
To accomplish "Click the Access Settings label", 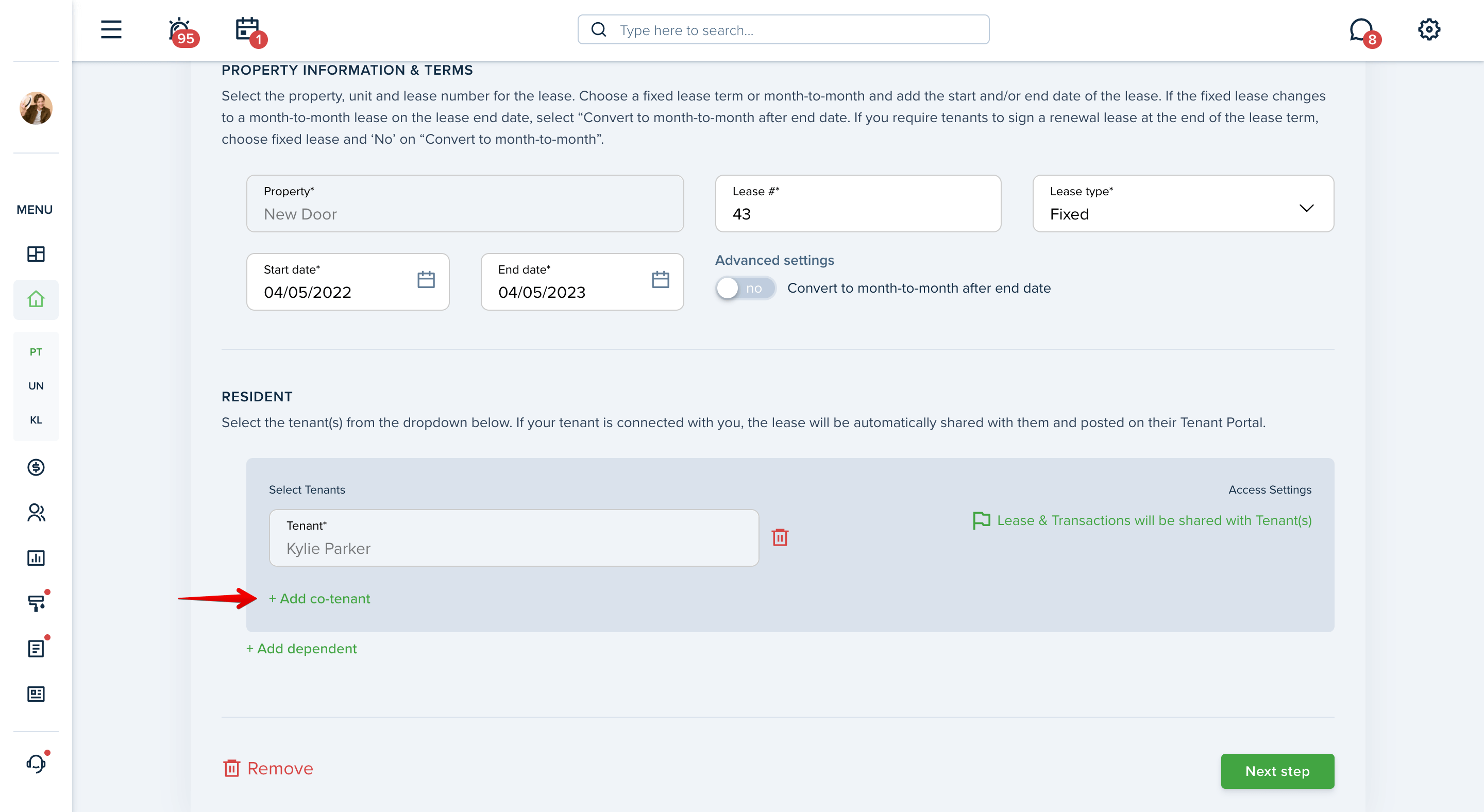I will (1270, 489).
